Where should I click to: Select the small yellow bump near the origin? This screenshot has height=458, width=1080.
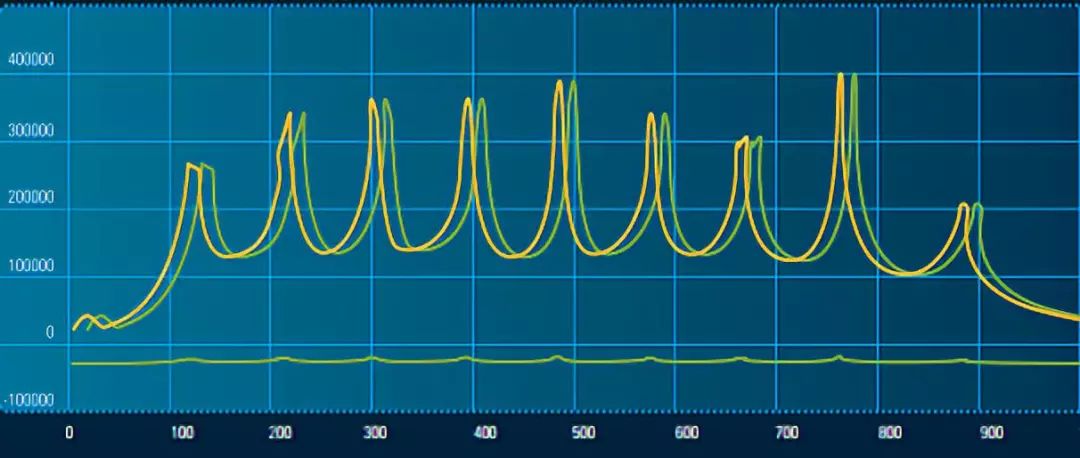(x=86, y=316)
